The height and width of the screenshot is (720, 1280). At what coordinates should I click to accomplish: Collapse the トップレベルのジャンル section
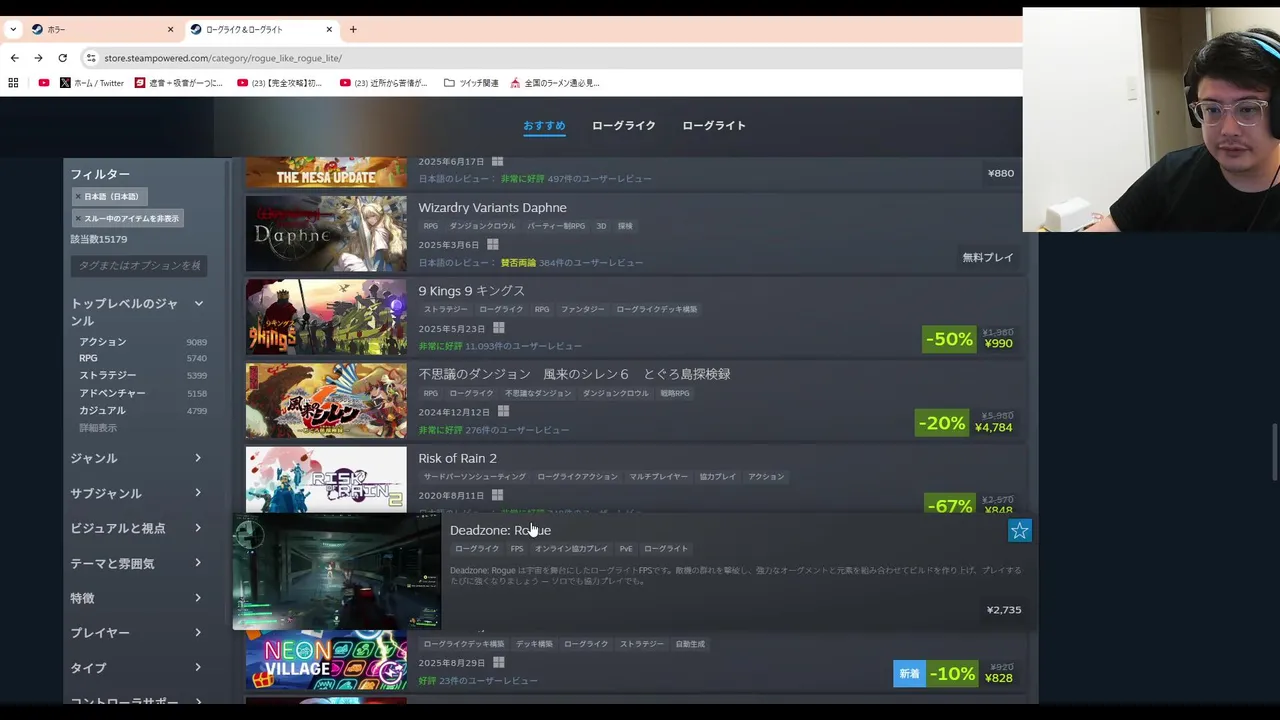coord(198,303)
